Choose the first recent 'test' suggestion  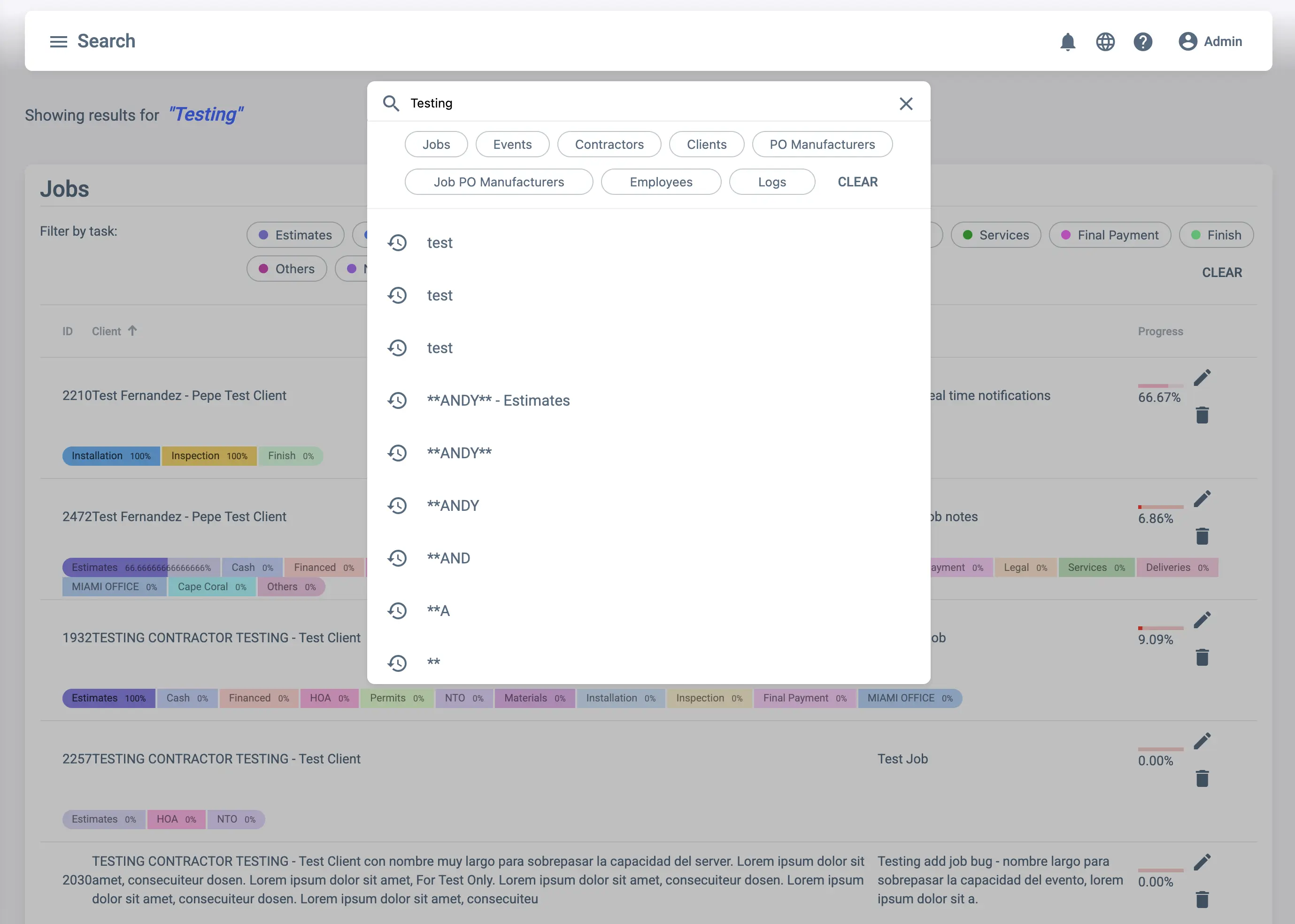click(439, 243)
